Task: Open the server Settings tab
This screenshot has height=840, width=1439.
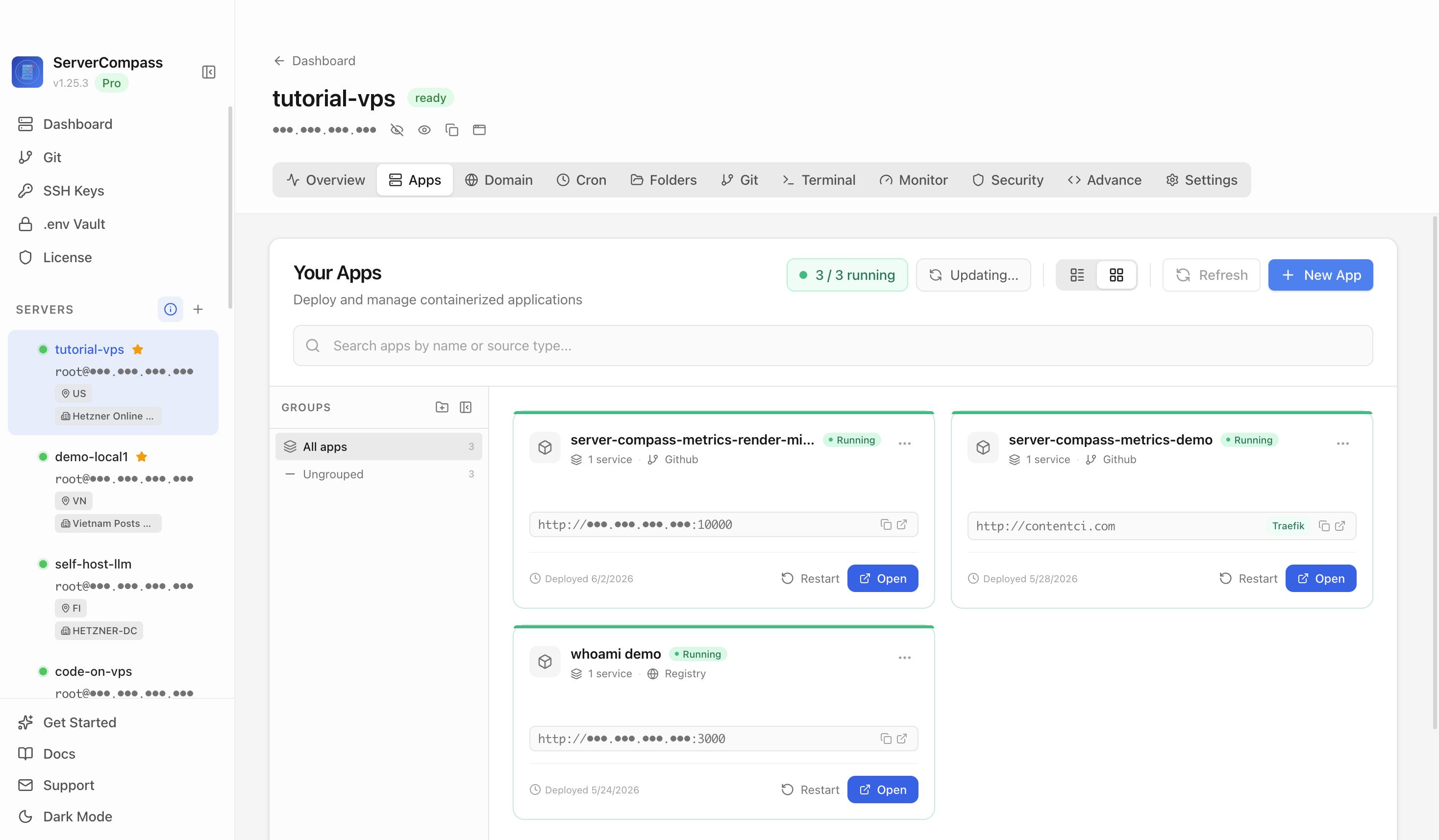Action: (x=1201, y=180)
